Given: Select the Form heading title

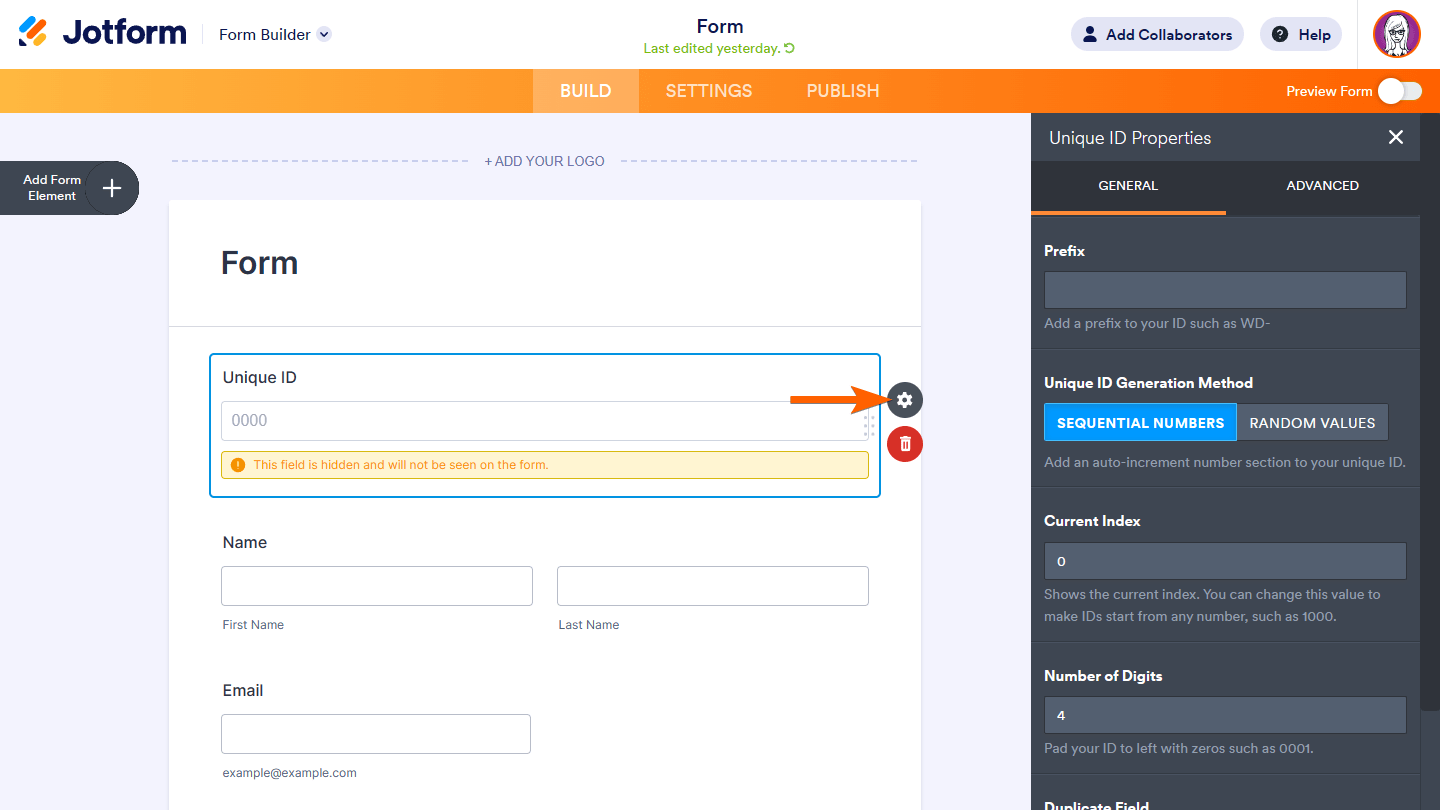Looking at the screenshot, I should 259,263.
